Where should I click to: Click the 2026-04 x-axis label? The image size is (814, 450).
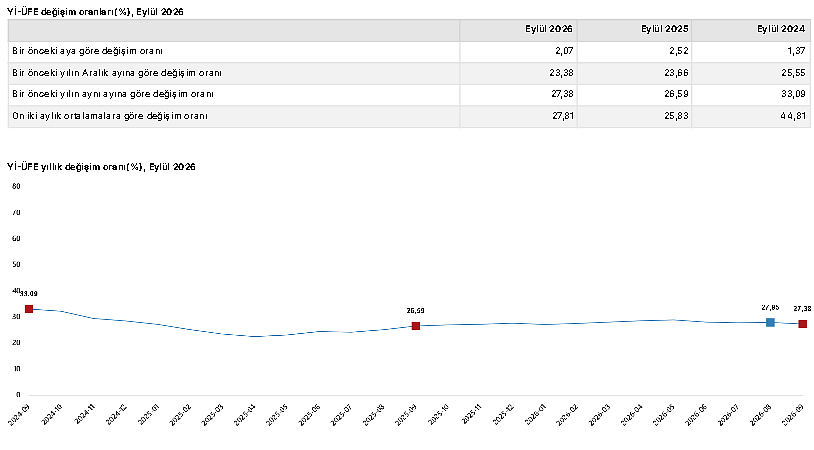[631, 415]
